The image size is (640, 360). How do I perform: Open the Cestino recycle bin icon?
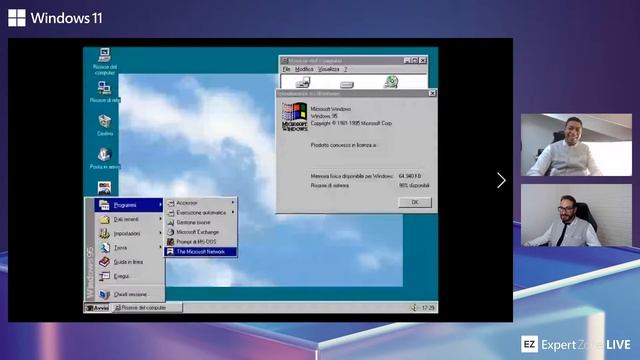tap(104, 125)
